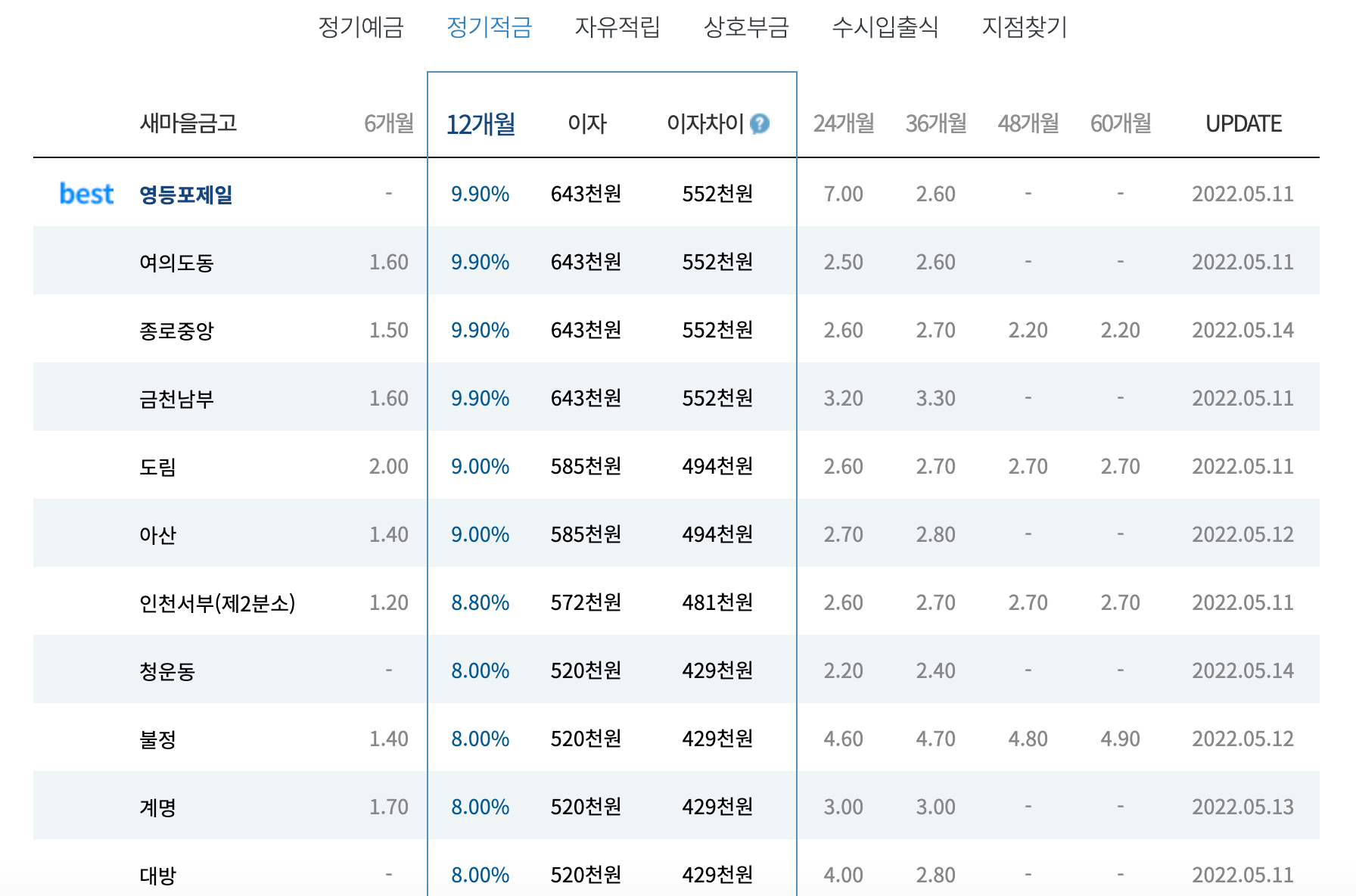Viewport: 1356px width, 896px height.
Task: Click 청운동's 8.00% rate
Action: pyautogui.click(x=481, y=670)
